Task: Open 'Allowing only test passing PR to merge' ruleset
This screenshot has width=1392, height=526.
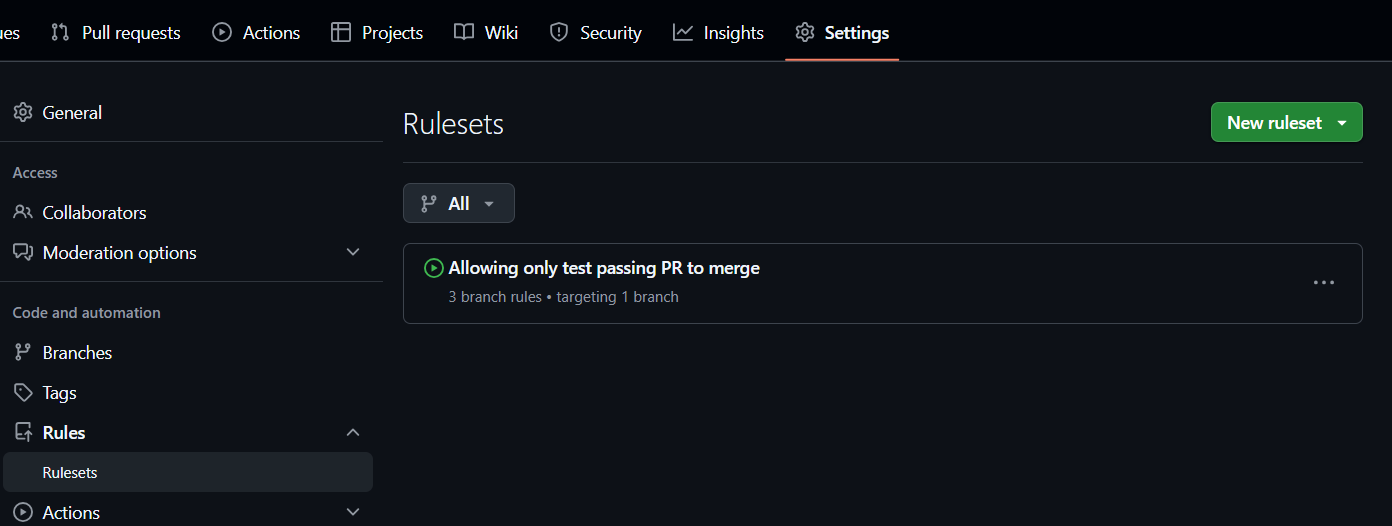Action: pyautogui.click(x=604, y=268)
